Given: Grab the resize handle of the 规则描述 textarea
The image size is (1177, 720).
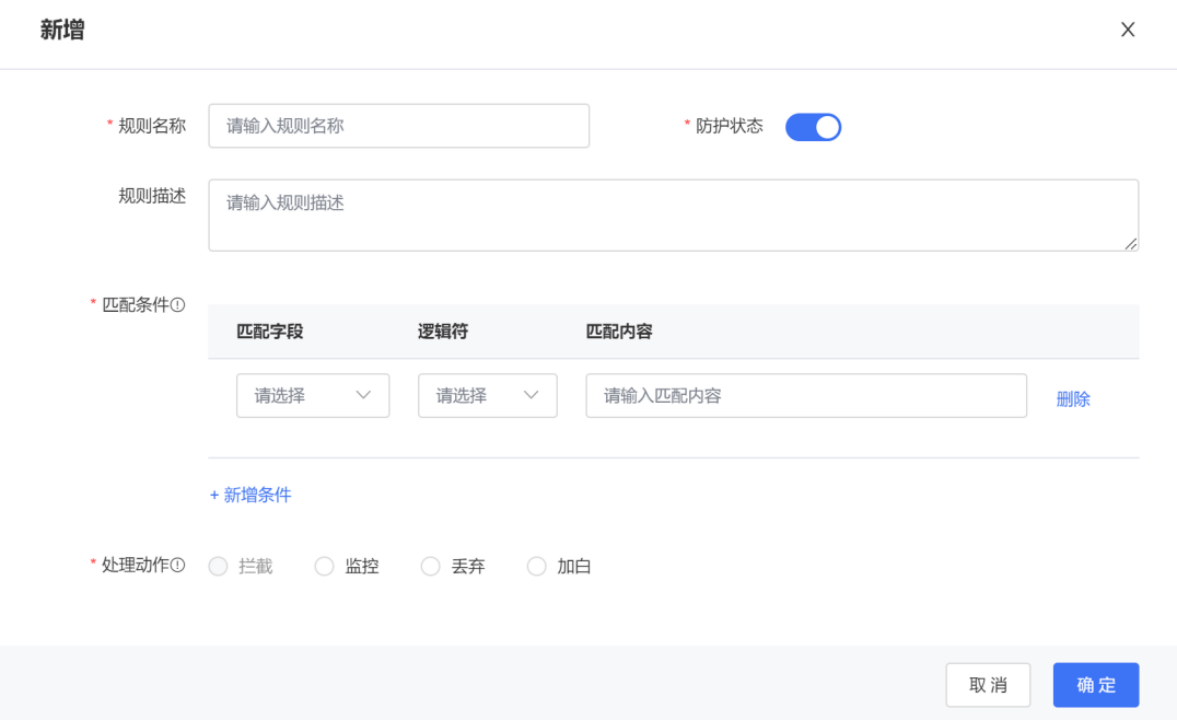Looking at the screenshot, I should pyautogui.click(x=1131, y=243).
